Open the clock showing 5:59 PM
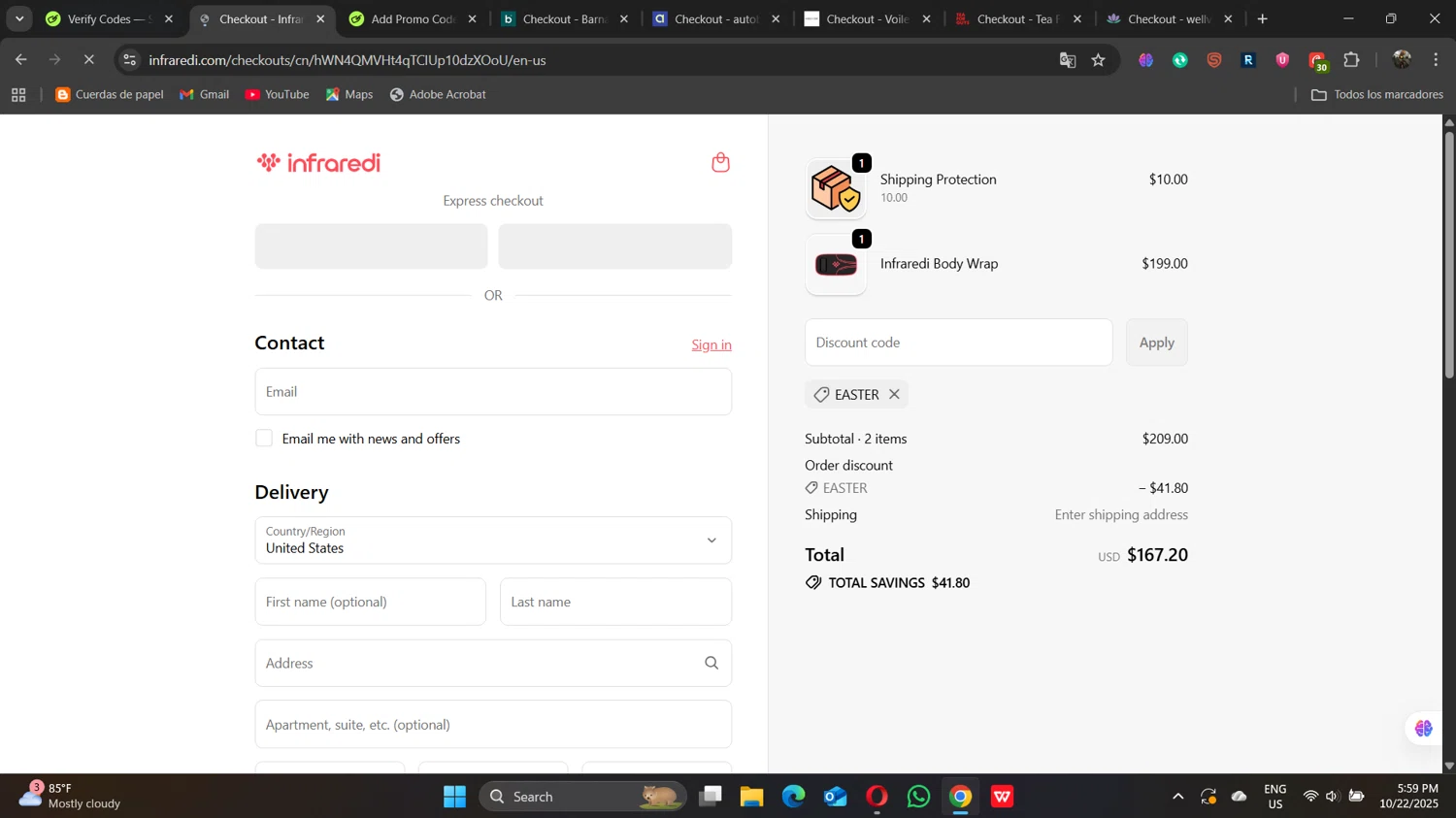1456x818 pixels. 1409,796
